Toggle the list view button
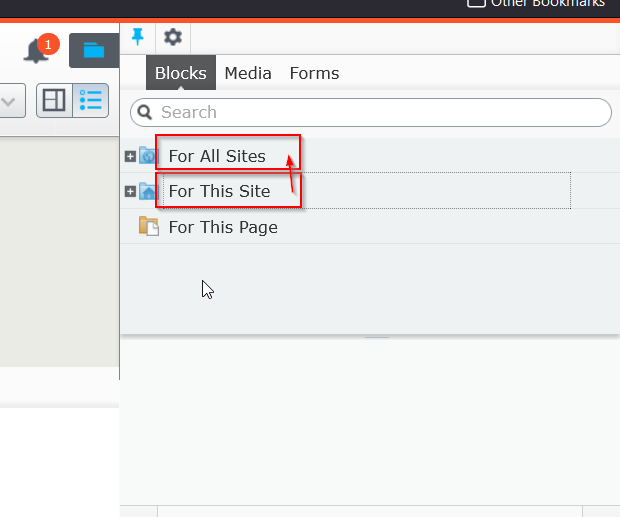 tap(92, 101)
